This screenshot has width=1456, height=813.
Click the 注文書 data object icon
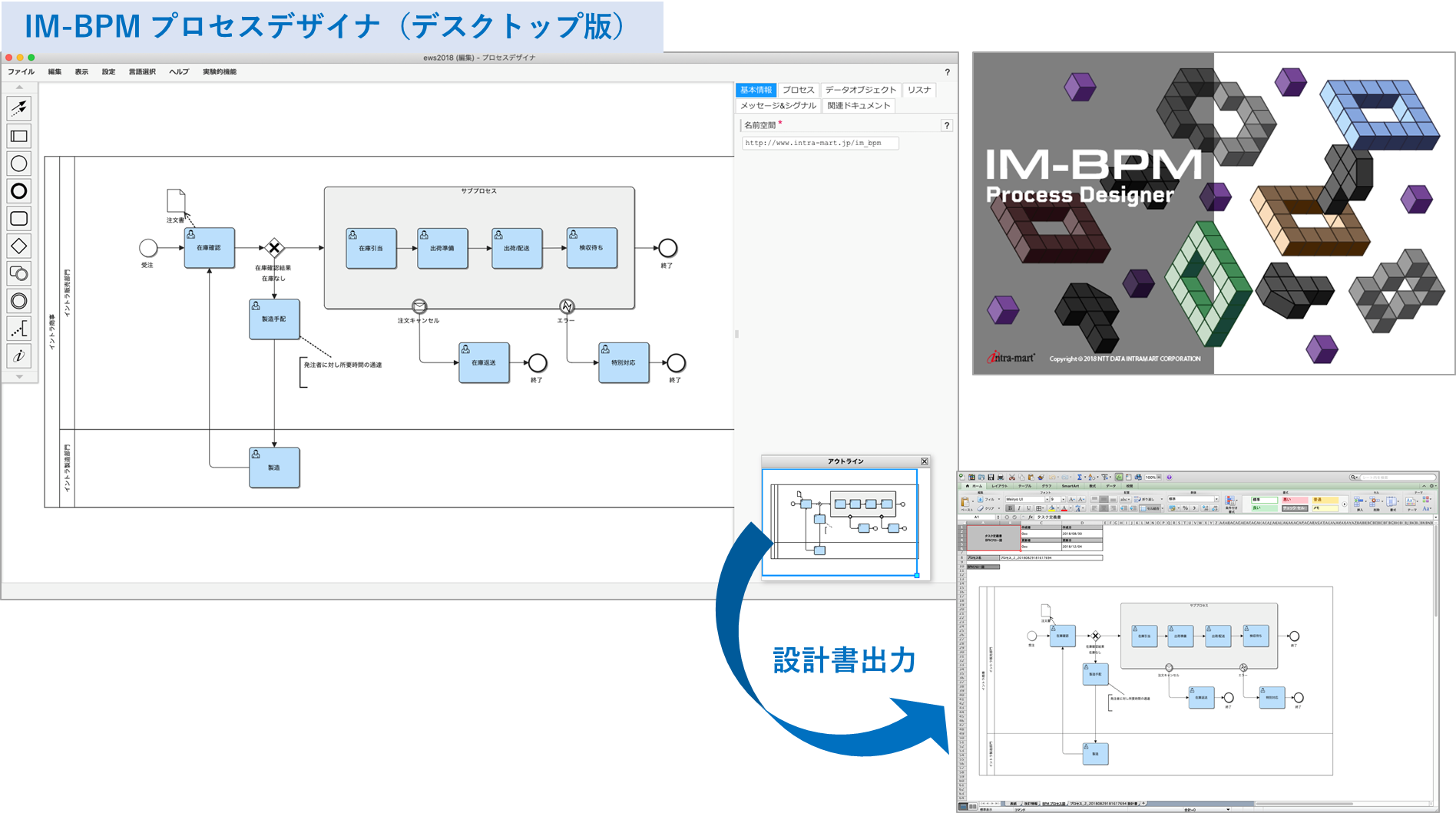point(176,200)
